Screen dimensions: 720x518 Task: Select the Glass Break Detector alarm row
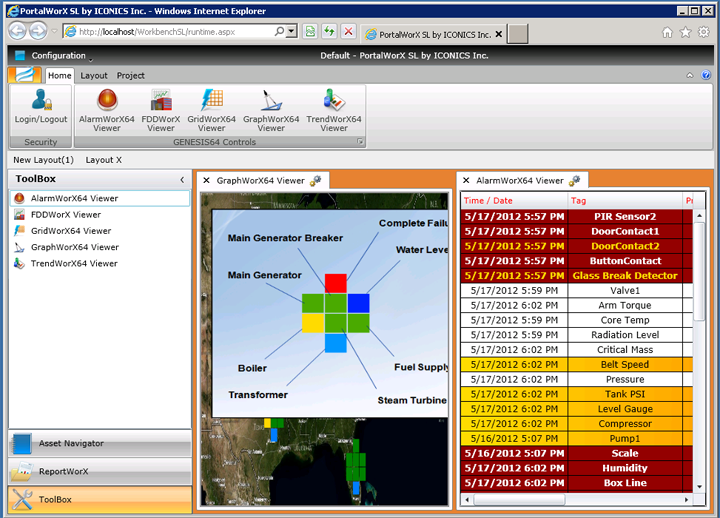576,276
